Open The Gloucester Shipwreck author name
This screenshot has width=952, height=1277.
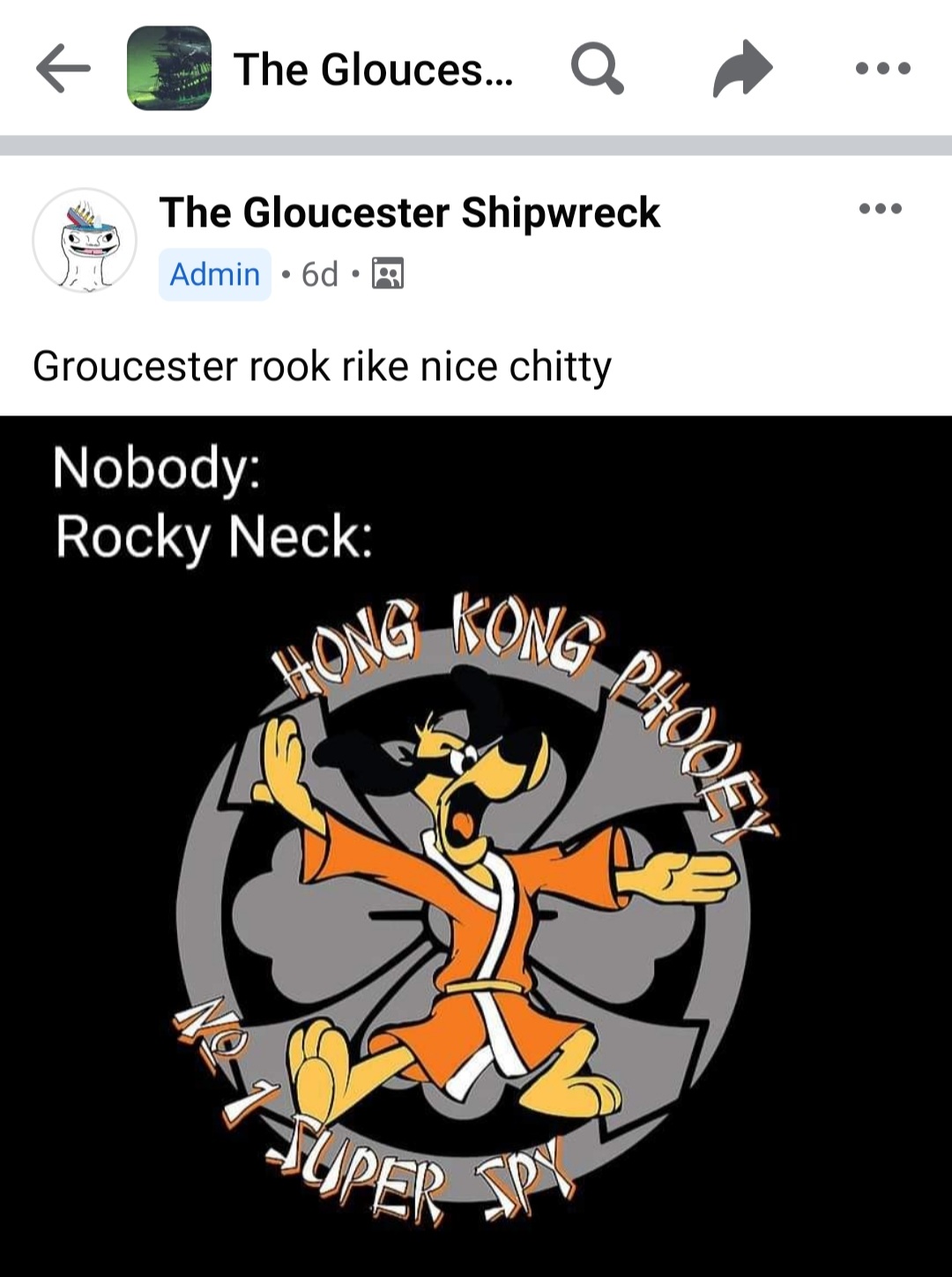point(410,213)
